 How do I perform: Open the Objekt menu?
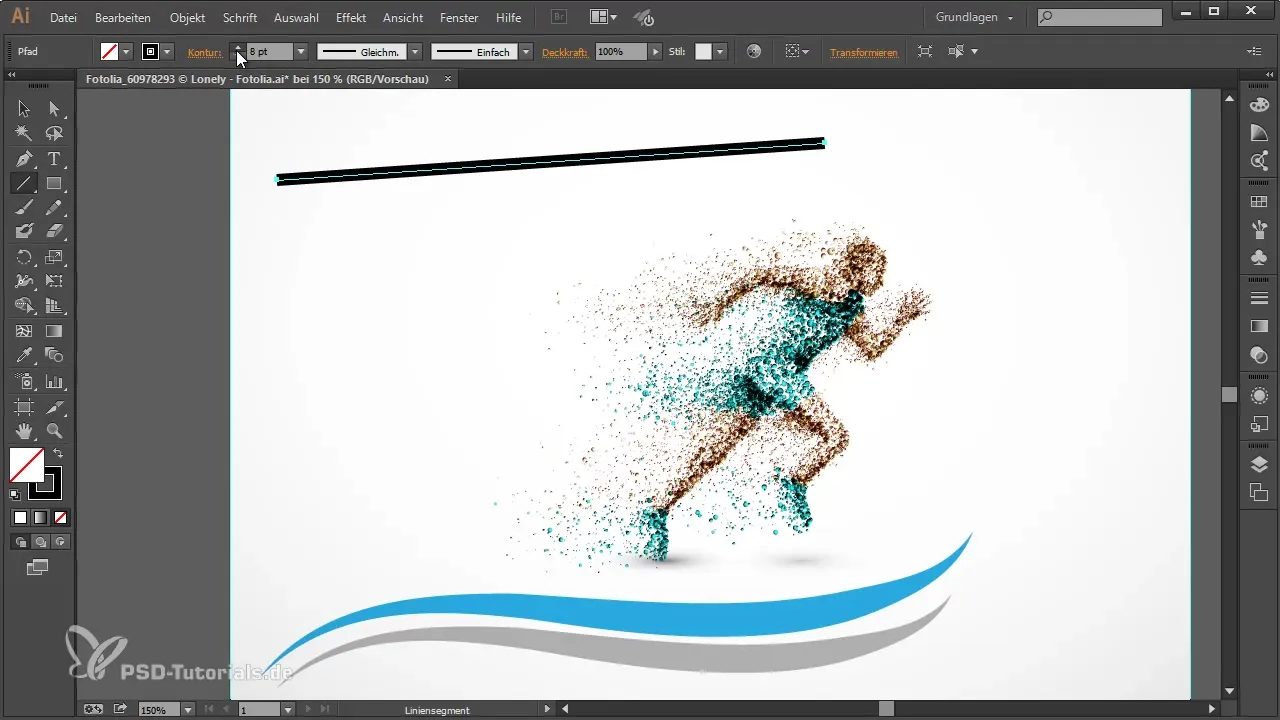point(188,18)
